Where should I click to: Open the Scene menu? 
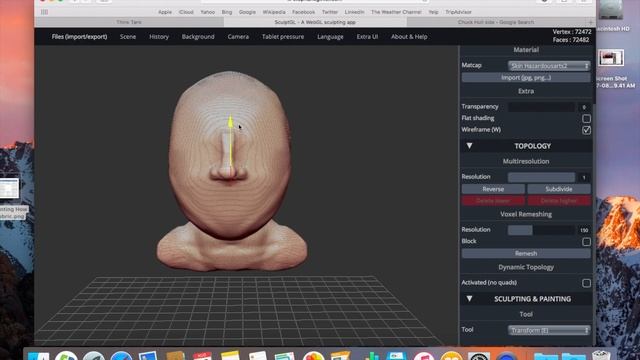tap(128, 37)
